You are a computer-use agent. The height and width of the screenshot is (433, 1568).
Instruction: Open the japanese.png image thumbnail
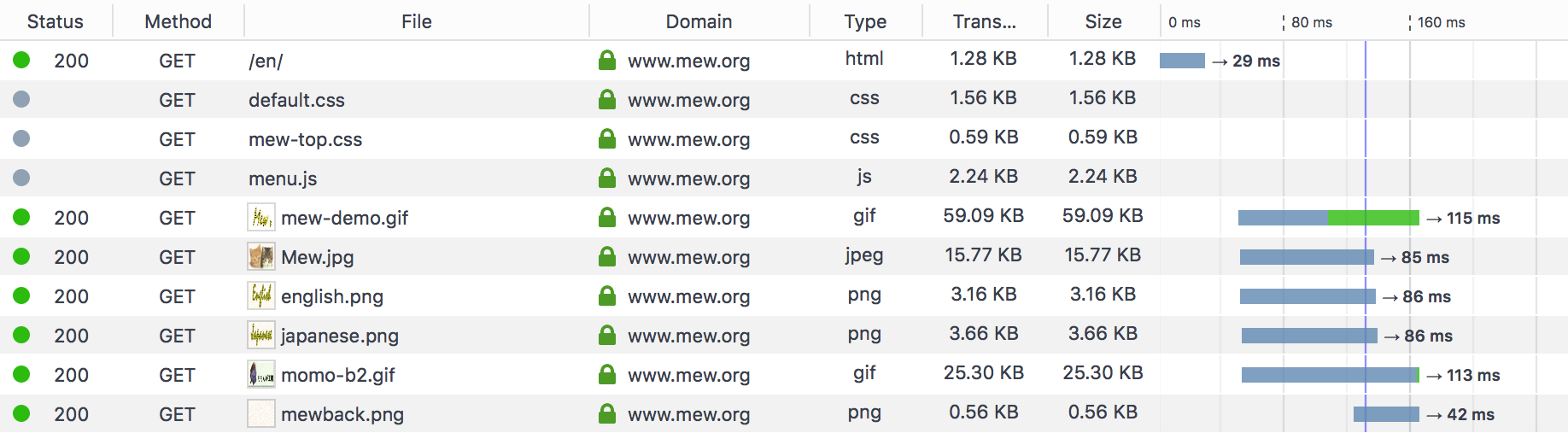[261, 335]
